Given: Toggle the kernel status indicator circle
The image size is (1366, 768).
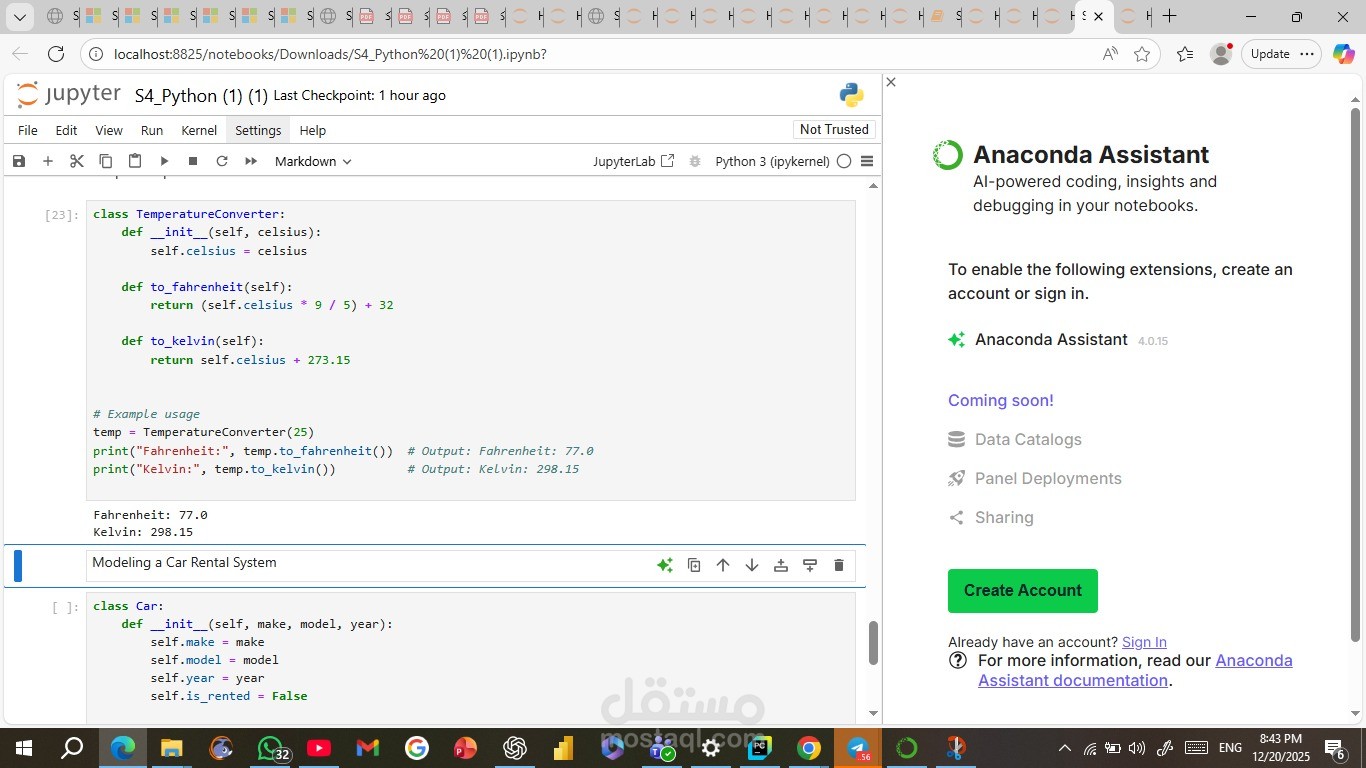Looking at the screenshot, I should click(845, 161).
